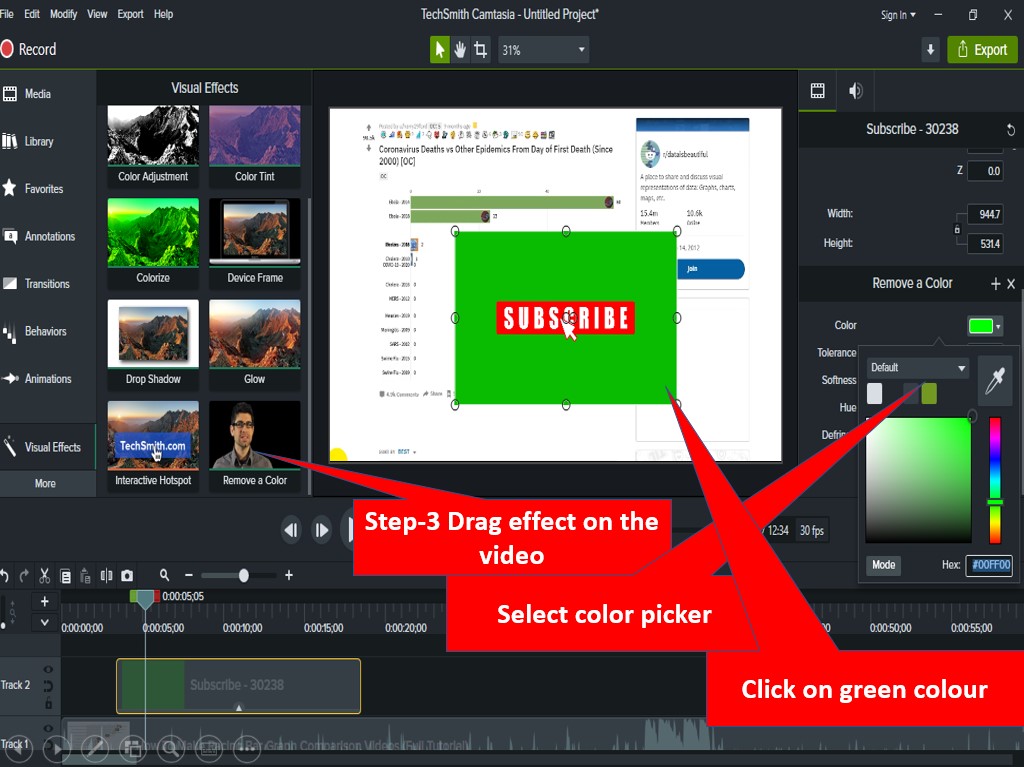
Task: Open the View menu
Action: (x=97, y=14)
